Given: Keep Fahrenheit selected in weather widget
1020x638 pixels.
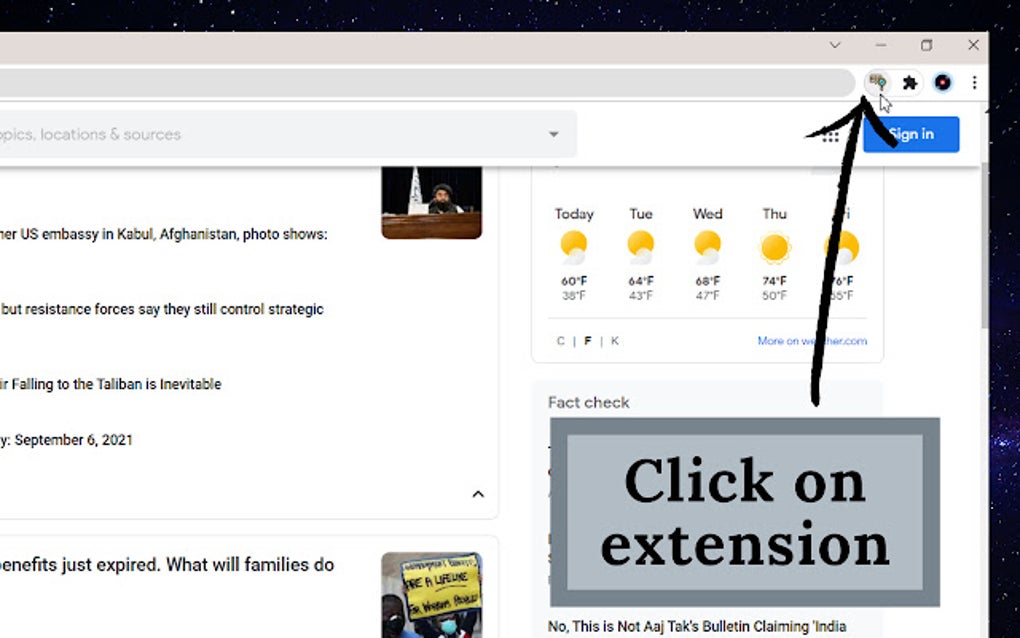Looking at the screenshot, I should pos(587,340).
